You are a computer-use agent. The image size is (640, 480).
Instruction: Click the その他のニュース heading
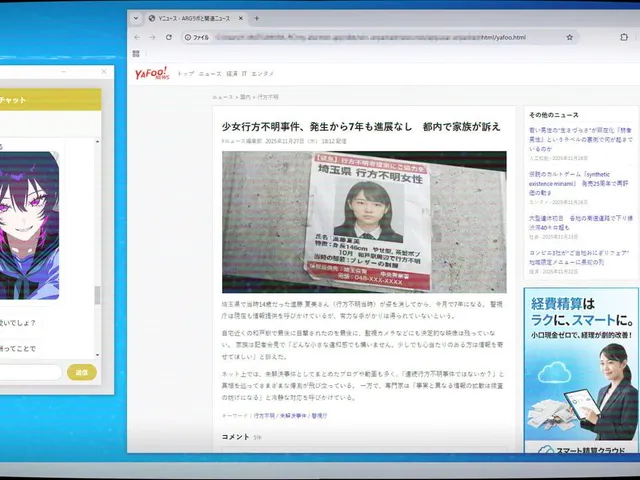(553, 115)
